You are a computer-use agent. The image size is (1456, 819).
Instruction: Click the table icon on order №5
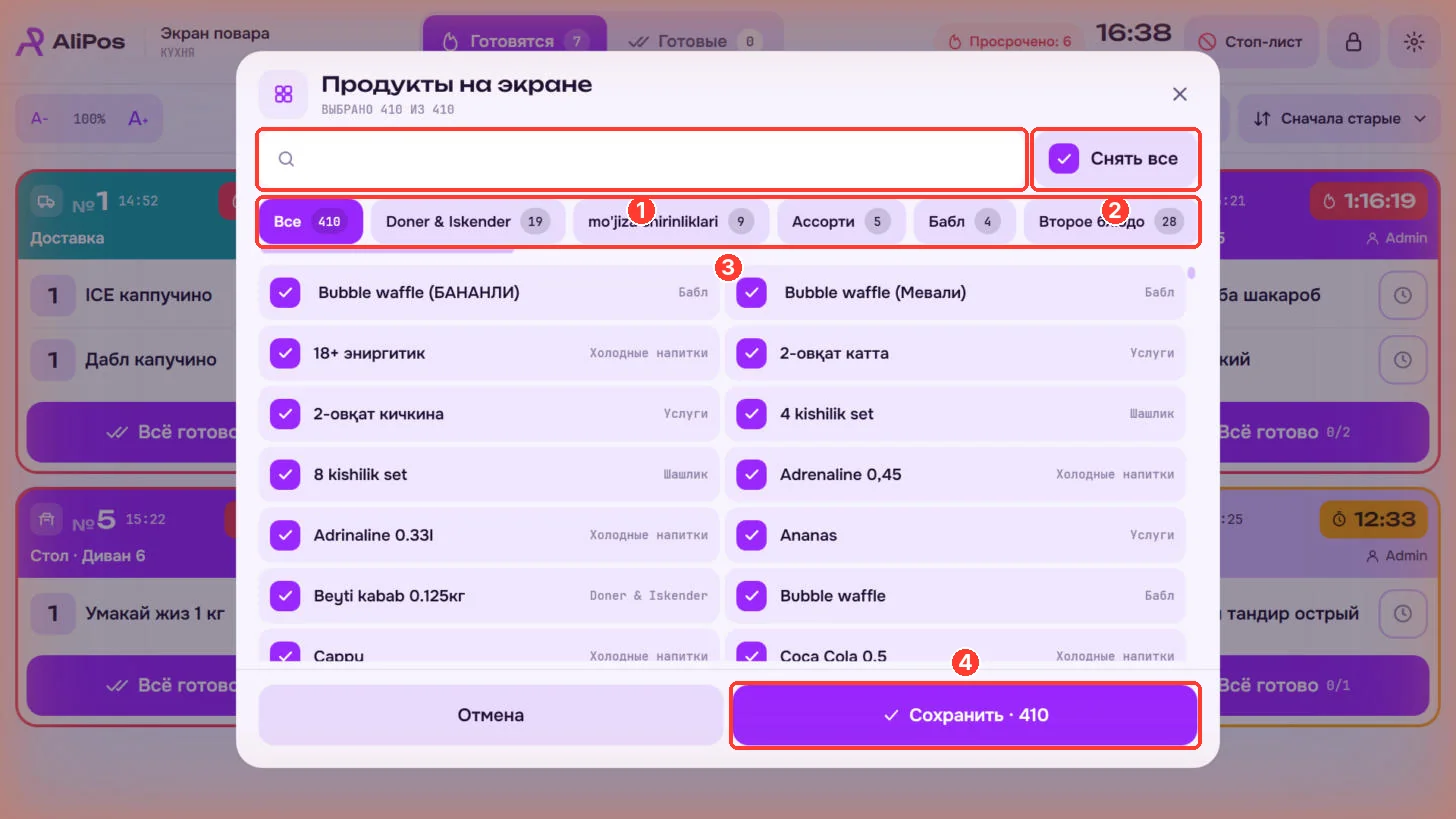pos(46,519)
